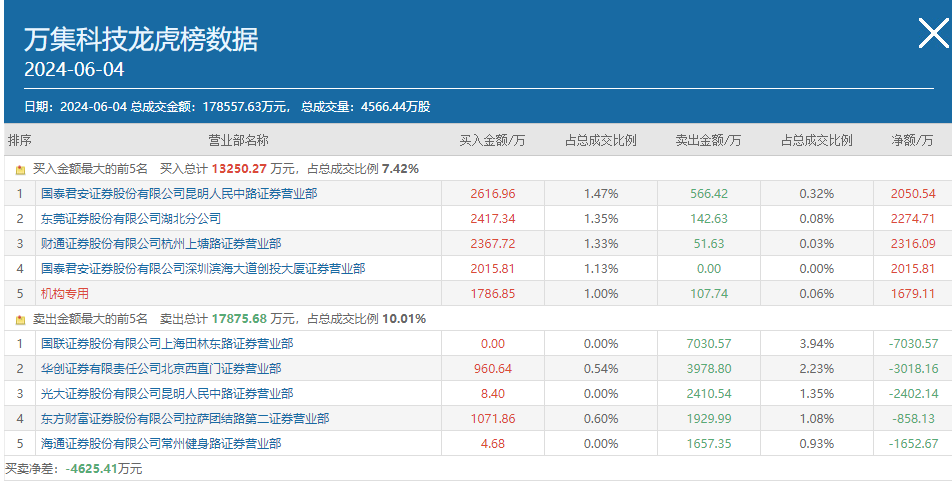Click the 排序 column header
952x482 pixels.
click(x=19, y=140)
